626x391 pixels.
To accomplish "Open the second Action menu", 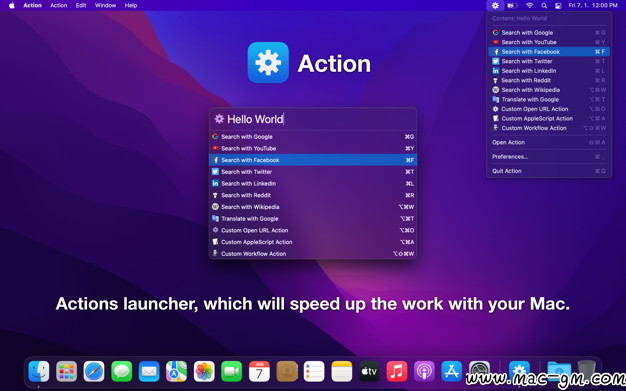I will (59, 6).
